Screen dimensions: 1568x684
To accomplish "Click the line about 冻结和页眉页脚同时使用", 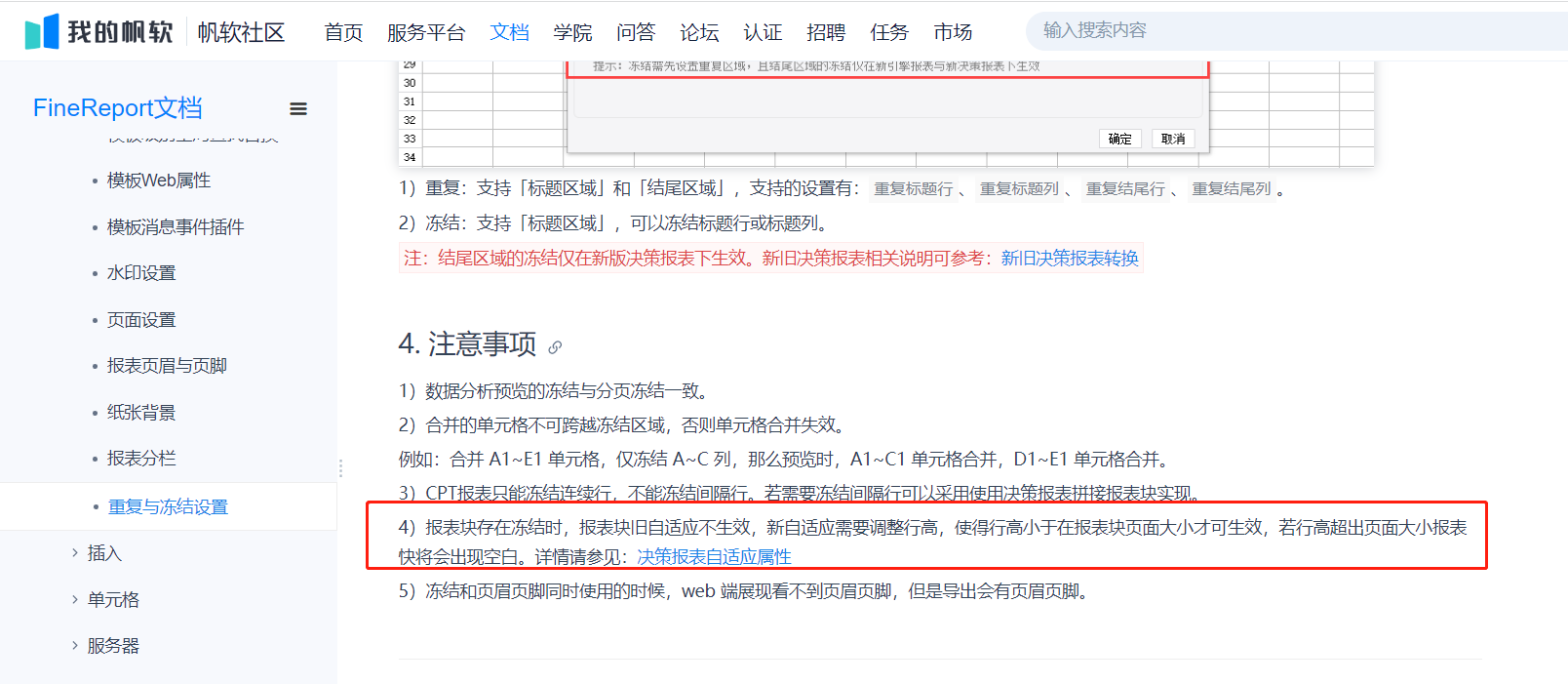I will (x=744, y=591).
